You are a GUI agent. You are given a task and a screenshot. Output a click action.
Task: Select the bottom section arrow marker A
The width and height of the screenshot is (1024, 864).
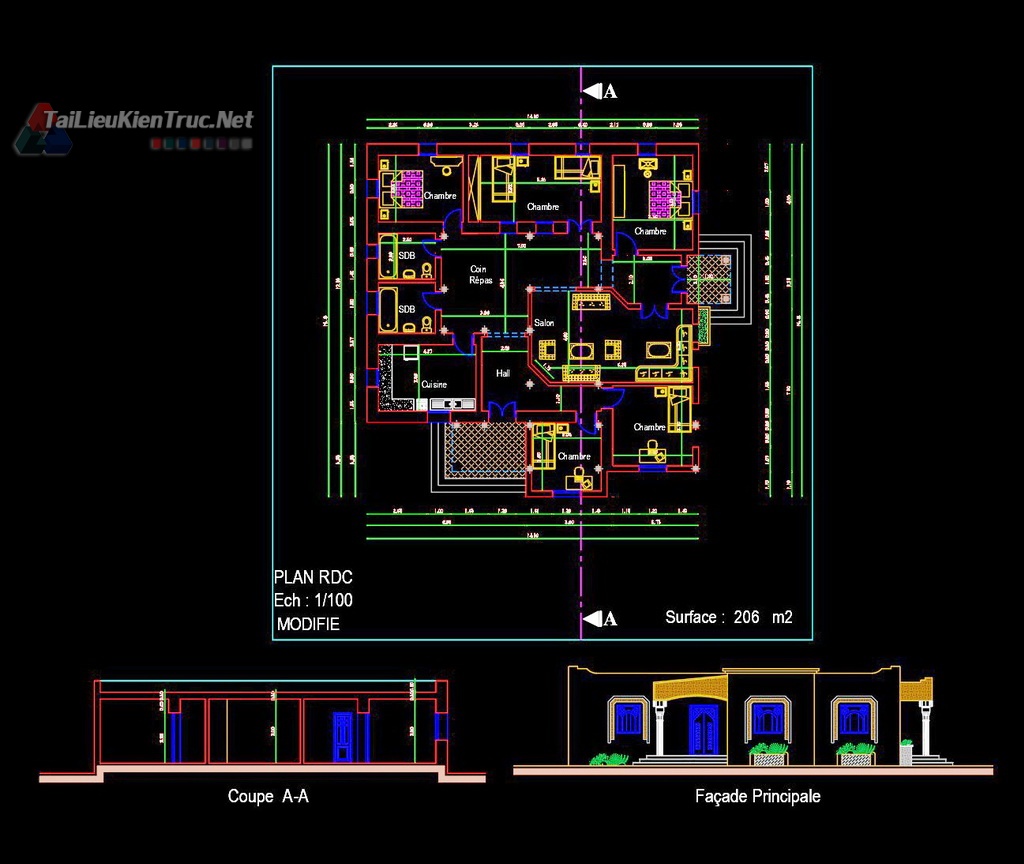[x=601, y=619]
